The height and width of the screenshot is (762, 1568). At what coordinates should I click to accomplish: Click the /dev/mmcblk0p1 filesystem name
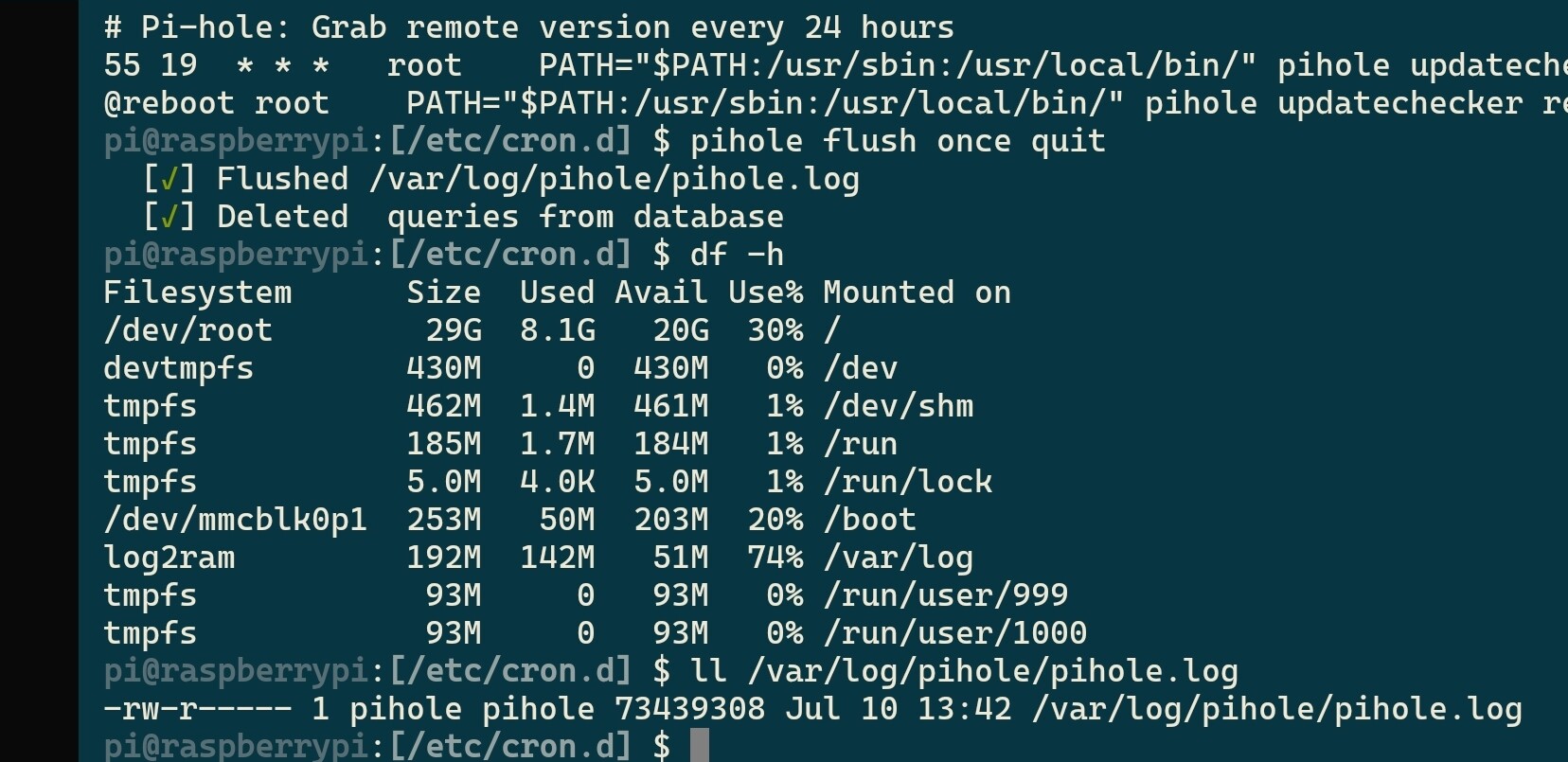pyautogui.click(x=235, y=520)
